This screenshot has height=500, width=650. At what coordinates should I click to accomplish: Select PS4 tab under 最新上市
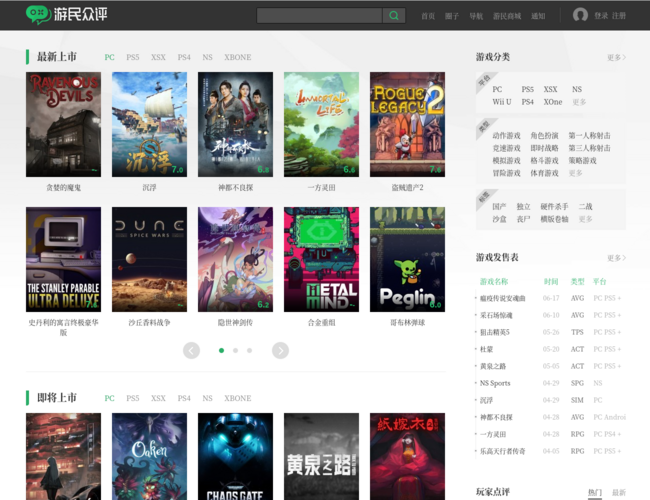[x=184, y=57]
